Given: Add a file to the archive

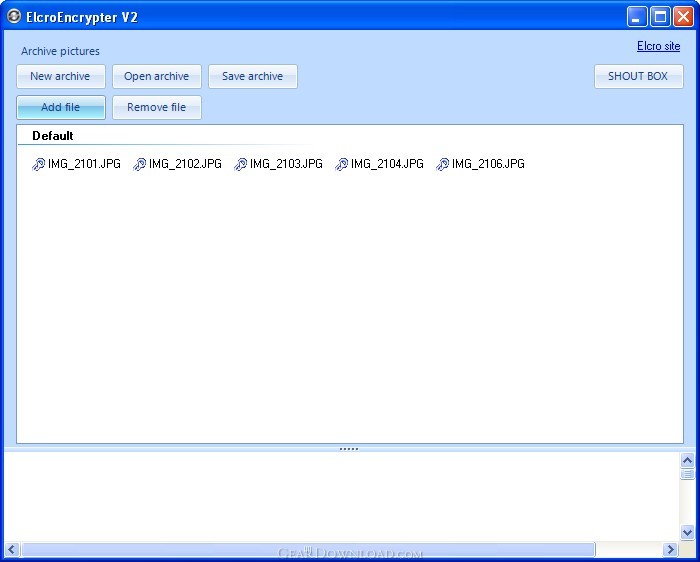Looking at the screenshot, I should point(61,108).
